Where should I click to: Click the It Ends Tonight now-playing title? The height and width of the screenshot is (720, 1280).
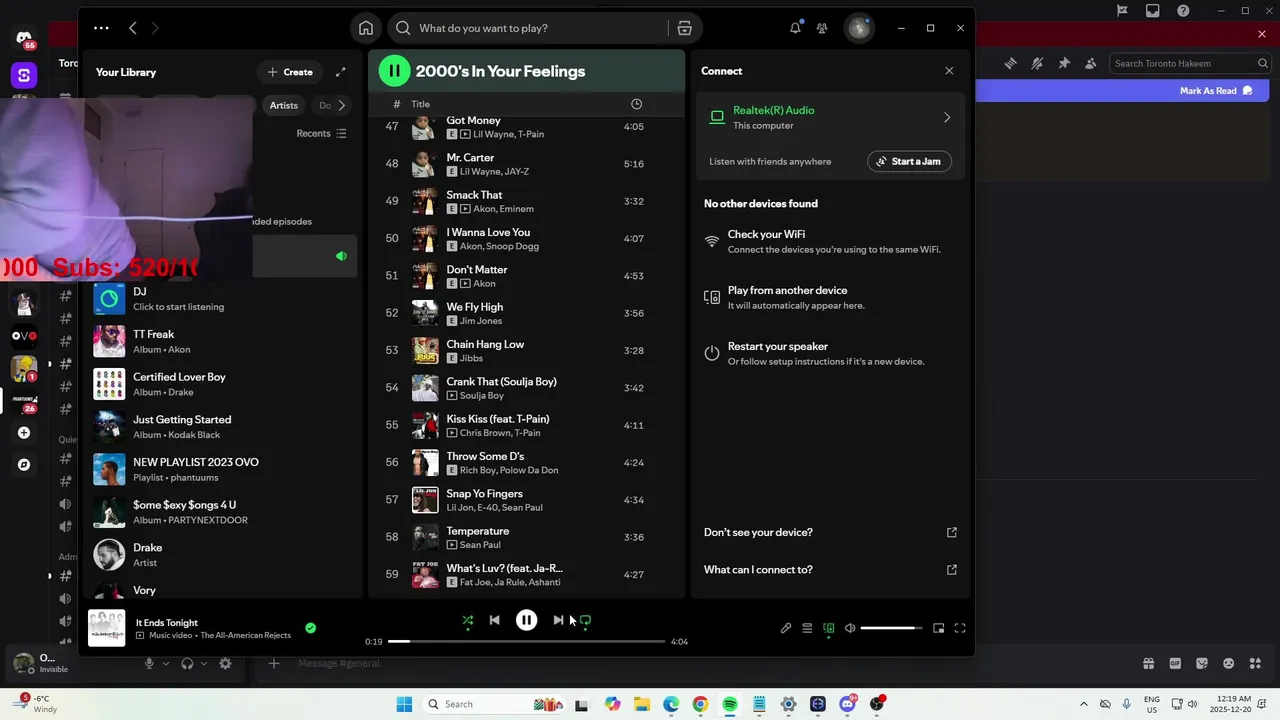point(167,622)
